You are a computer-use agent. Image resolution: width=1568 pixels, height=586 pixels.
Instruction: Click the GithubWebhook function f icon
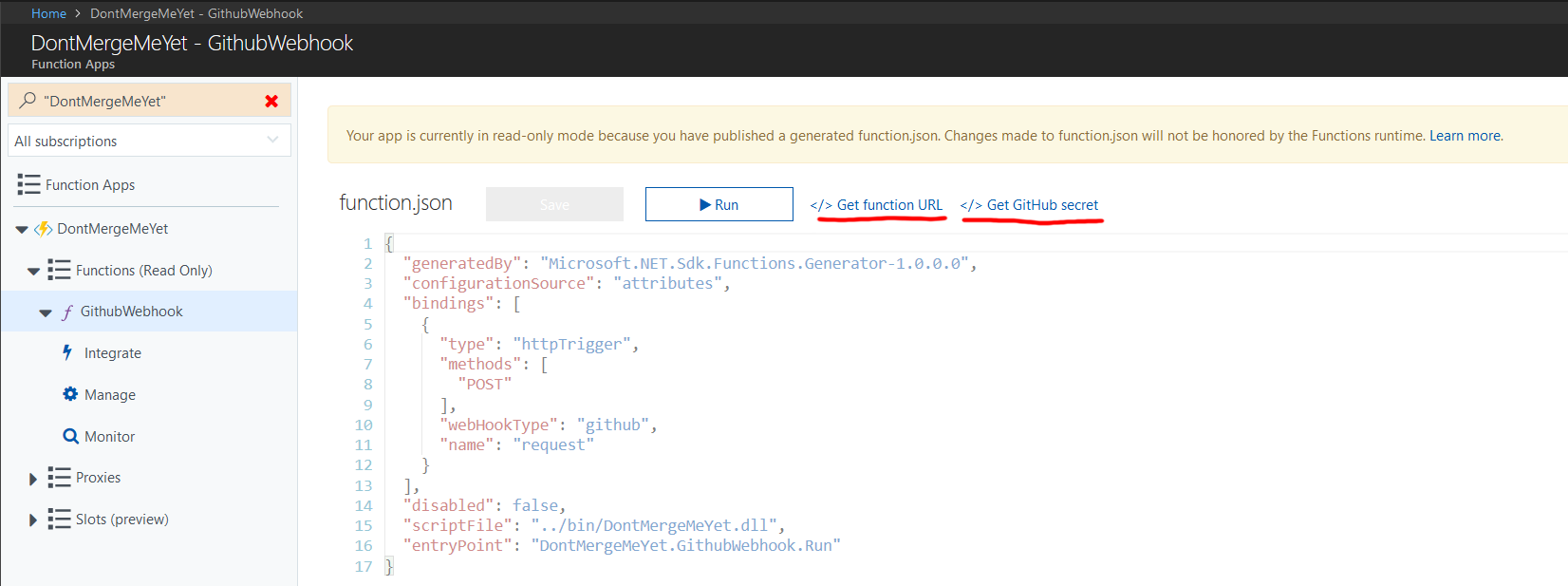tap(67, 312)
